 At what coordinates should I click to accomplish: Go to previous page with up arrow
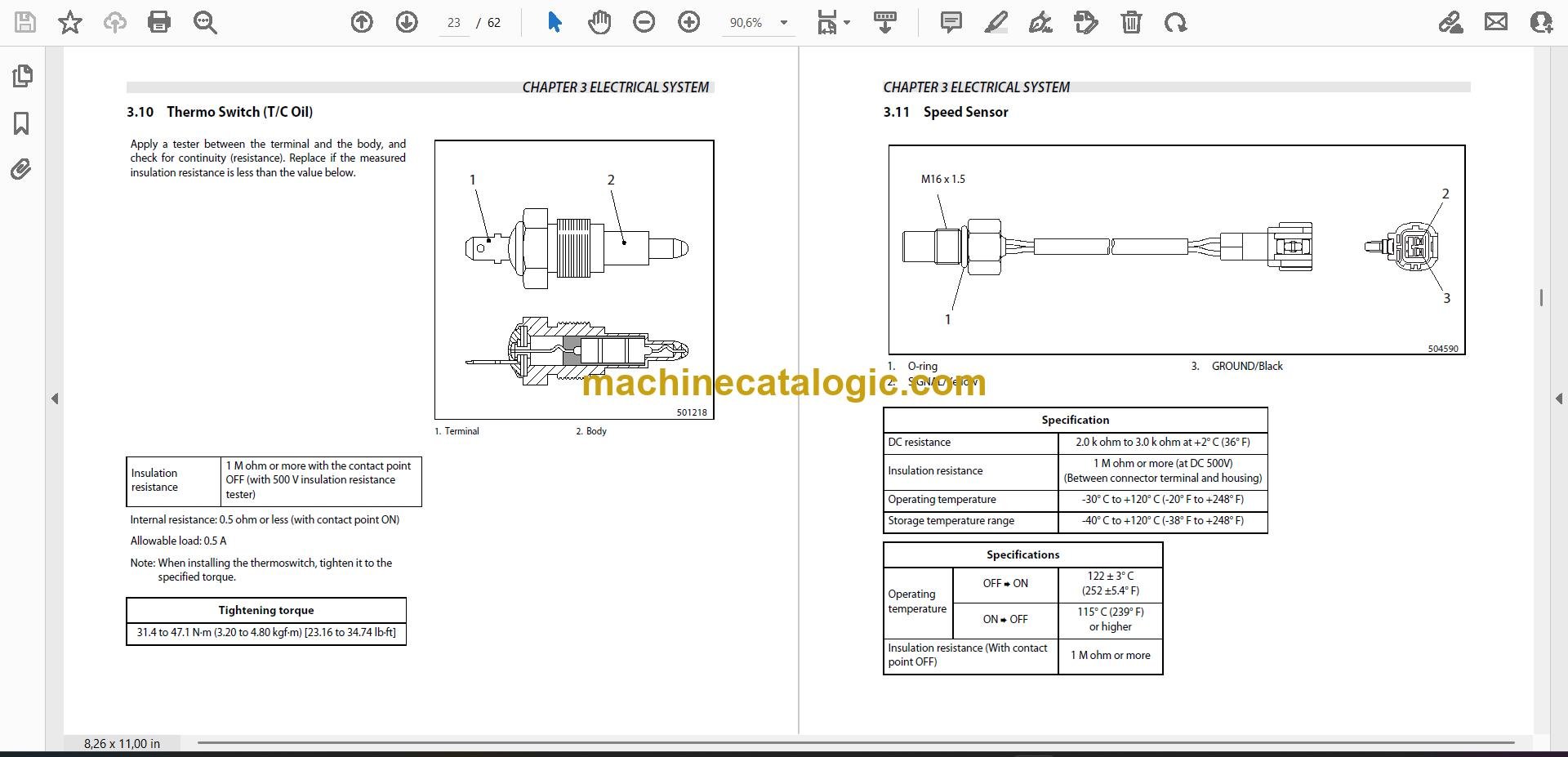[362, 22]
